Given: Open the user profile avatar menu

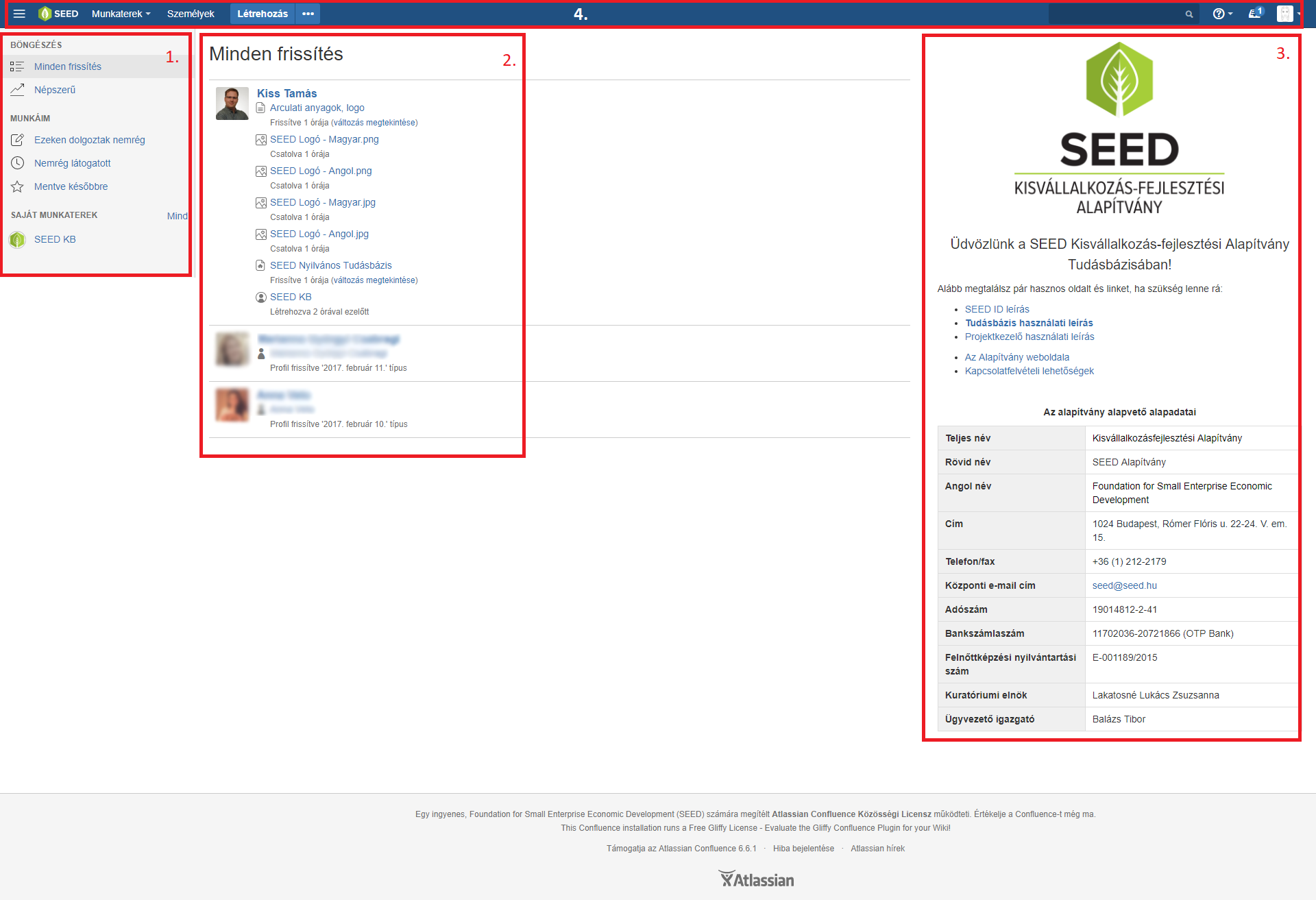Looking at the screenshot, I should pos(1287,14).
